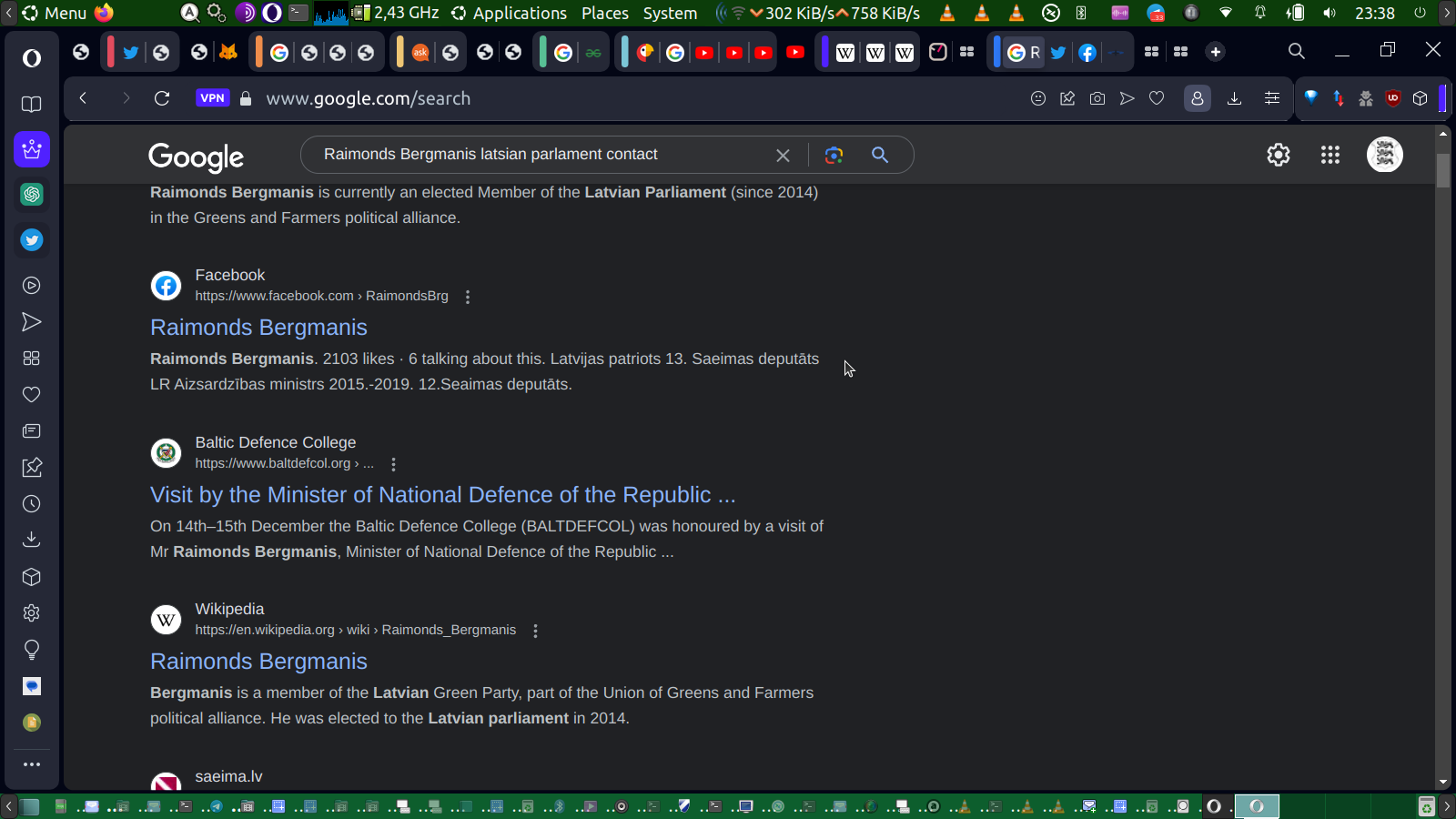Open site info via the padlock icon
1456x819 pixels.
click(x=246, y=98)
